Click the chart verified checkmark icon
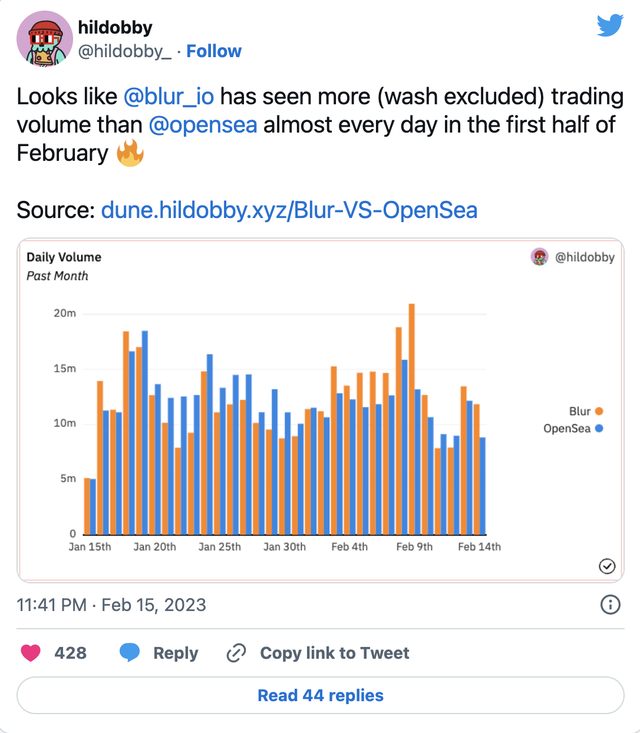The width and height of the screenshot is (640, 733). coord(606,567)
